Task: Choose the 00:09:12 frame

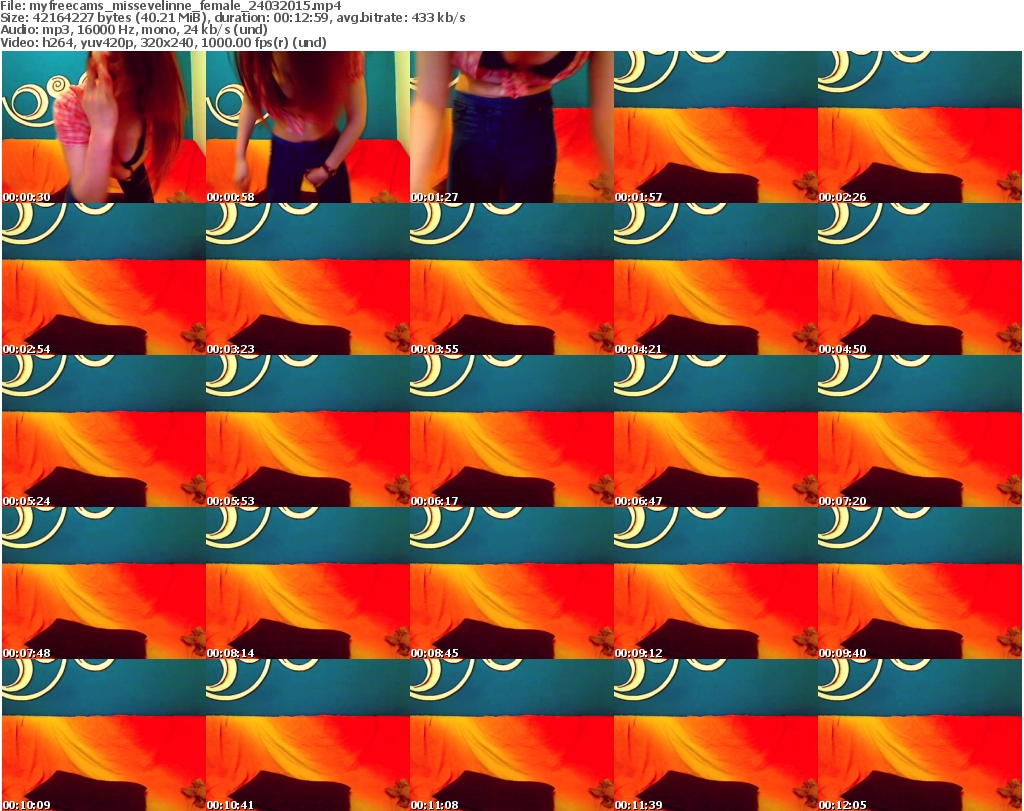Action: pos(716,583)
